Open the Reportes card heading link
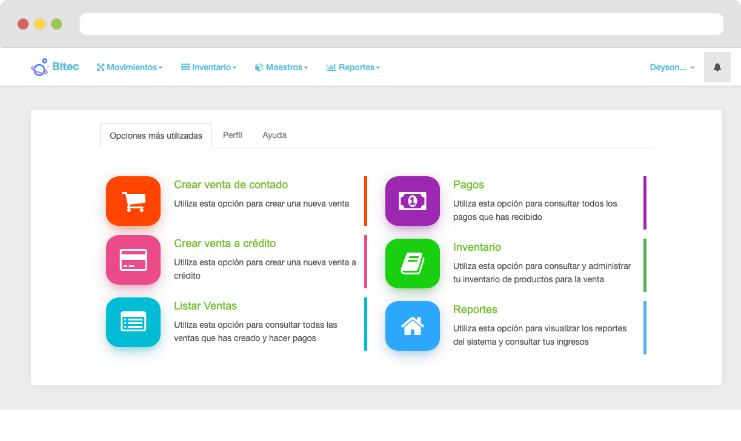This screenshot has width=741, height=441. 475,310
